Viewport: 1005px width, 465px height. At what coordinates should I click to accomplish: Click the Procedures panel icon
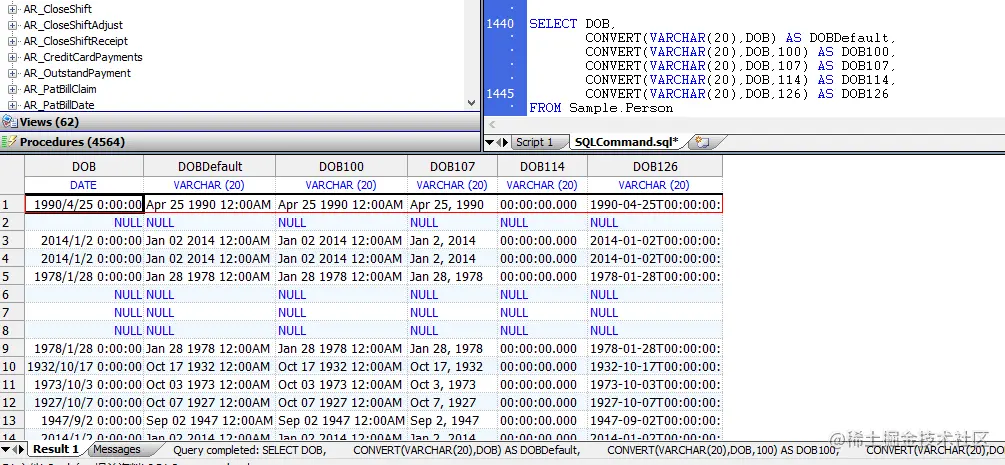coord(9,142)
